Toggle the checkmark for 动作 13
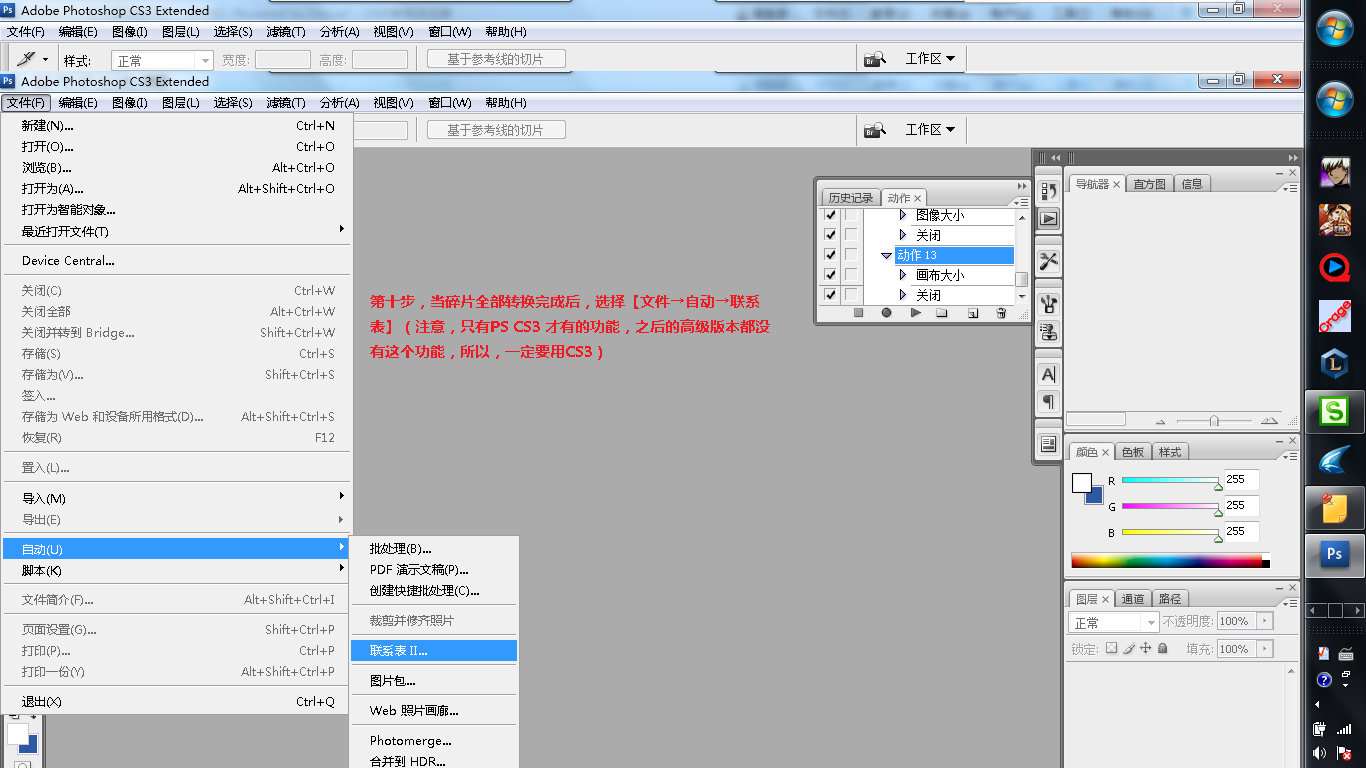The image size is (1366, 768). [x=829, y=255]
